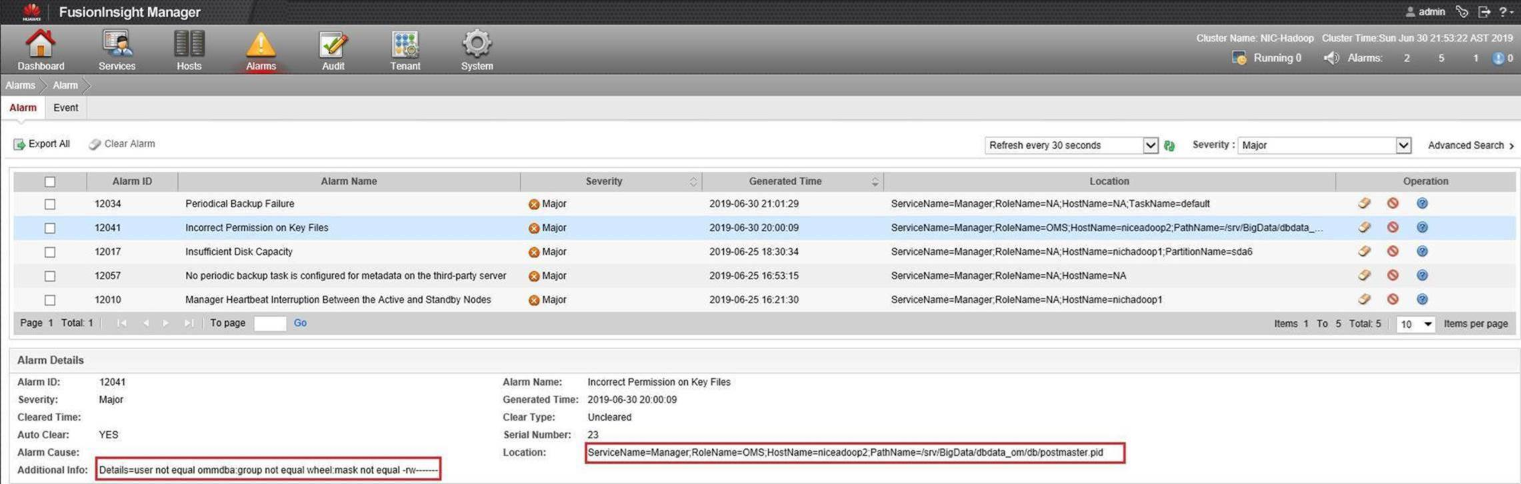
Task: Open the refresh interval dropdown
Action: click(1071, 146)
